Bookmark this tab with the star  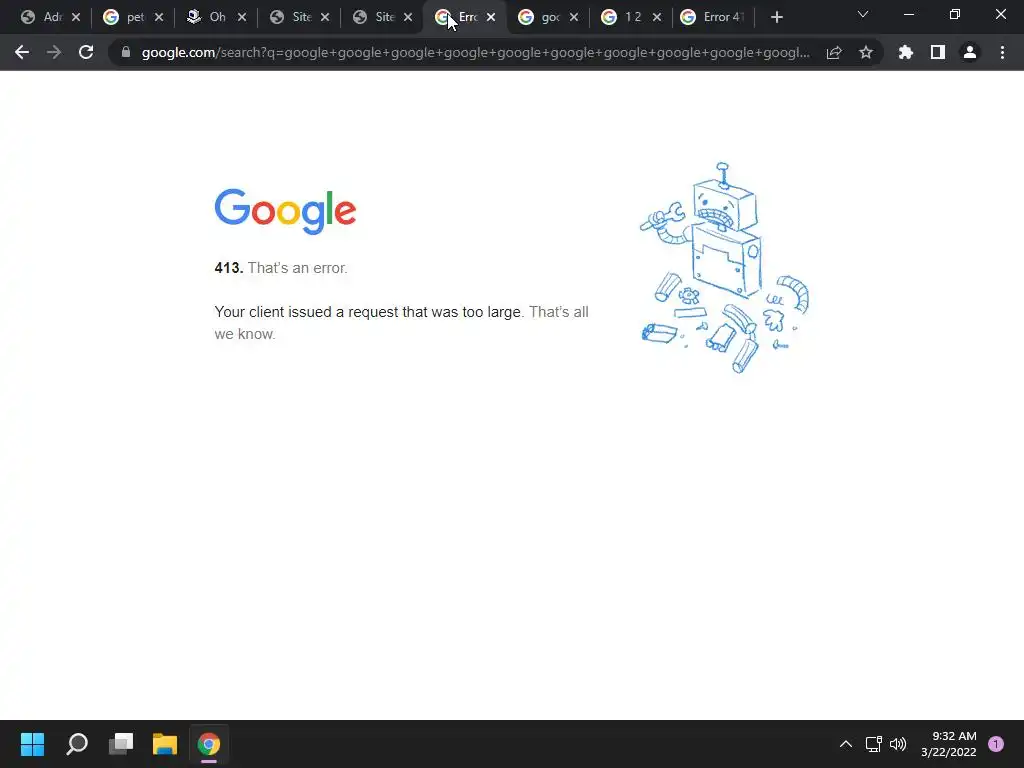(x=866, y=52)
